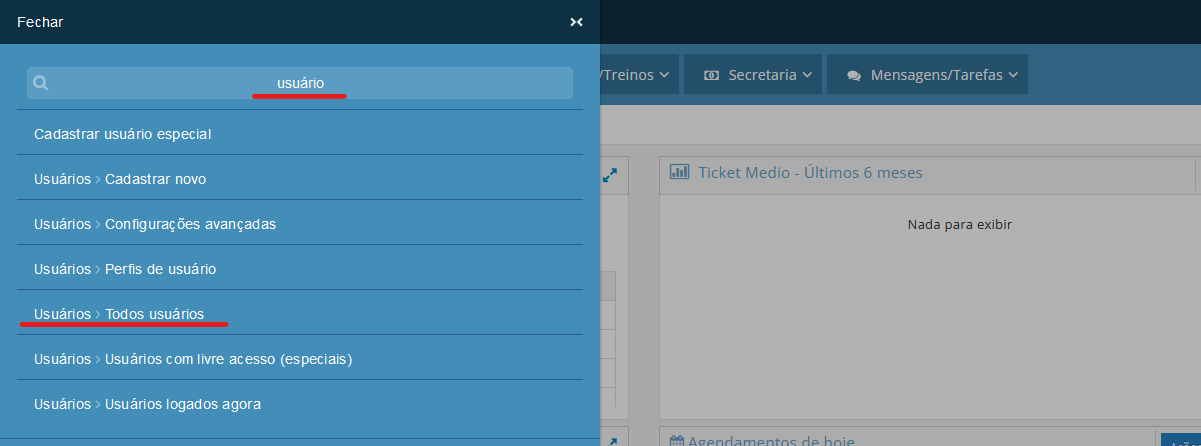Click the chat bubbles icon beside Mensagens/Tarefas

coord(854,75)
